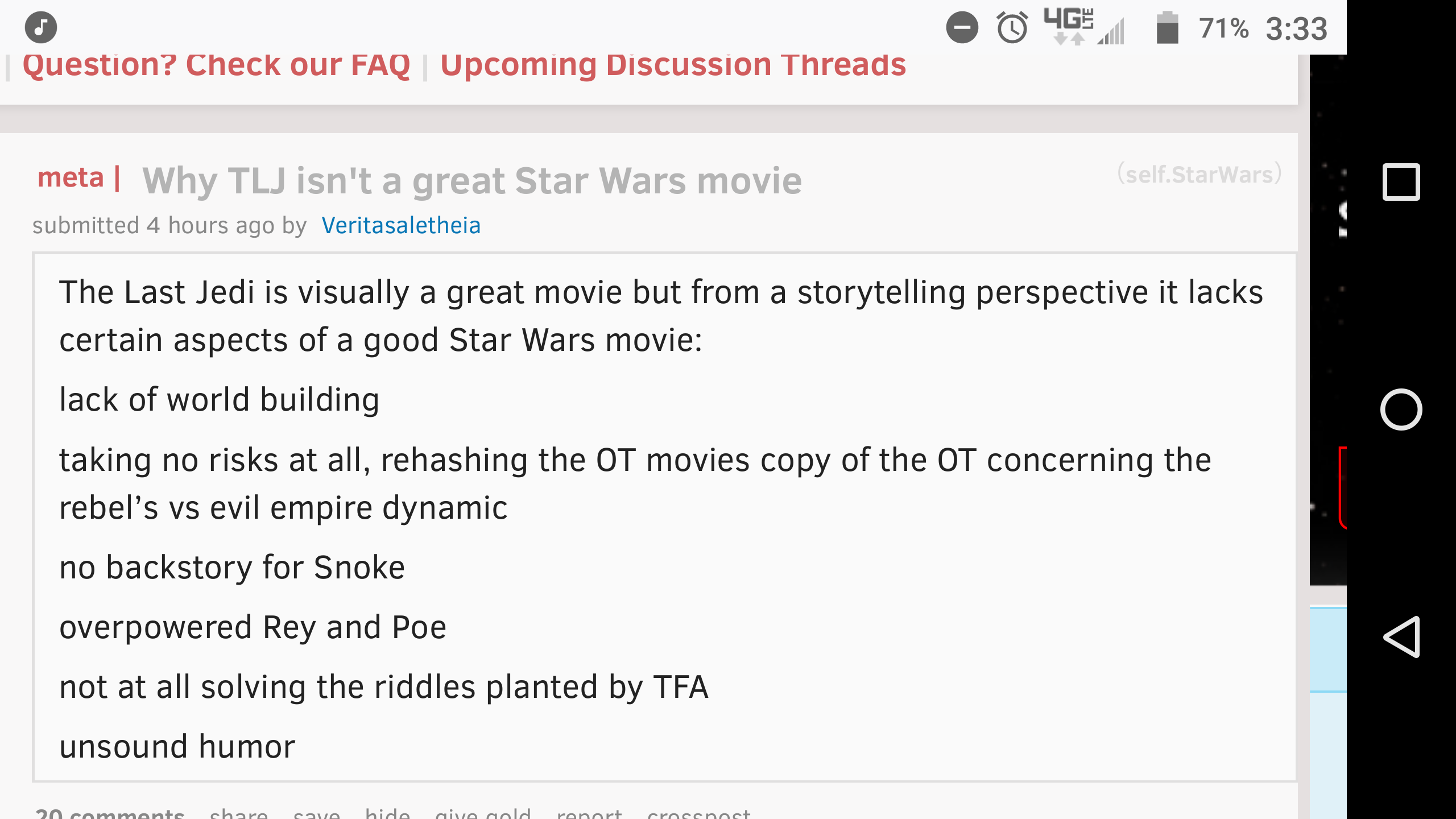The height and width of the screenshot is (819, 1456).
Task: Click the give gold link
Action: [483, 813]
